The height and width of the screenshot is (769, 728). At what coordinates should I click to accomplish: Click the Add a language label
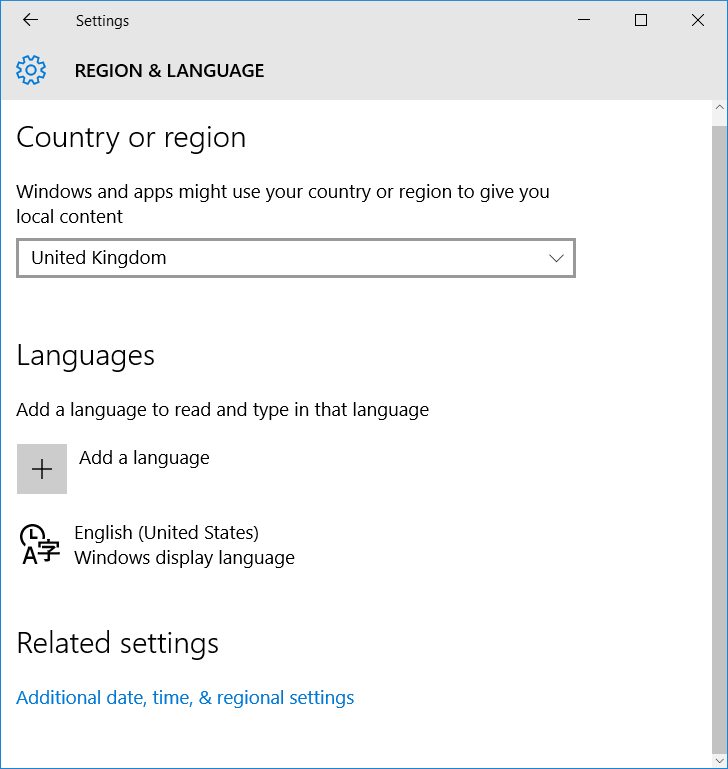pyautogui.click(x=144, y=458)
